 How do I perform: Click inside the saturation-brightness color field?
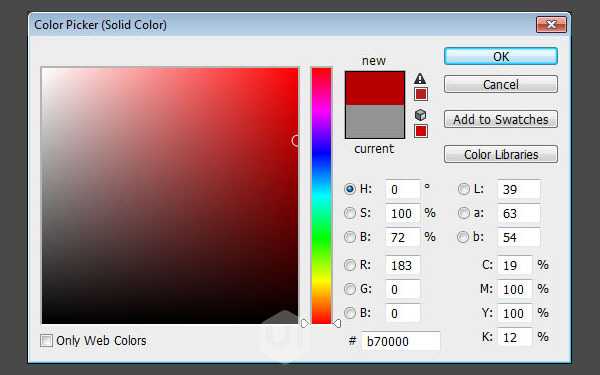click(170, 196)
